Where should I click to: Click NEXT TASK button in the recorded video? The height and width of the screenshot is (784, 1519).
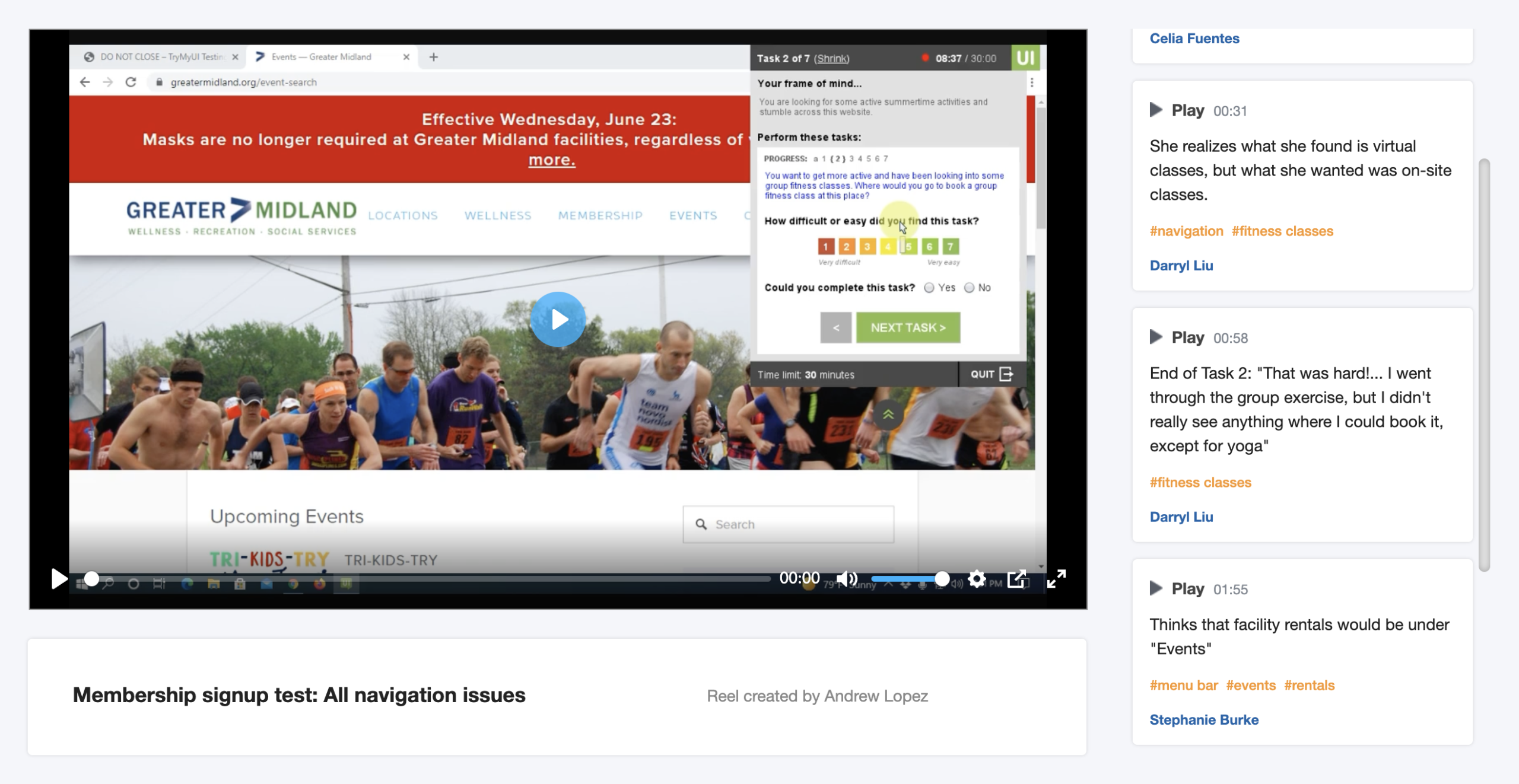(x=908, y=327)
